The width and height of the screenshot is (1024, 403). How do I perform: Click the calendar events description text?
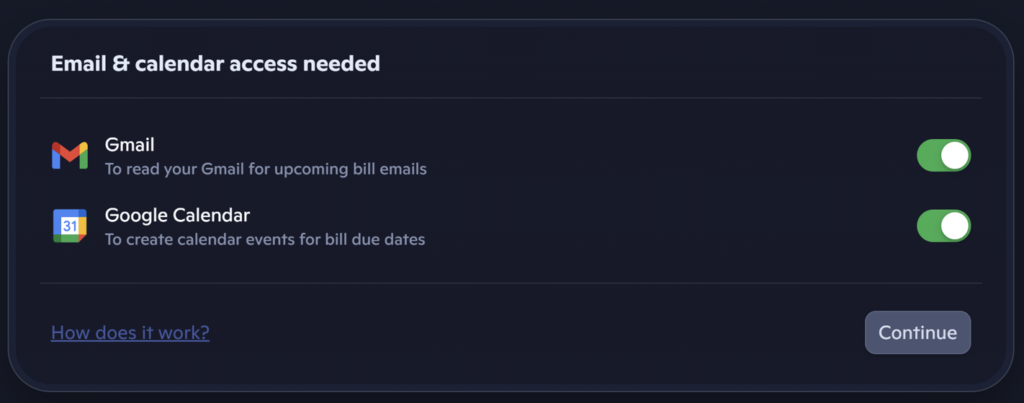pyautogui.click(x=265, y=239)
